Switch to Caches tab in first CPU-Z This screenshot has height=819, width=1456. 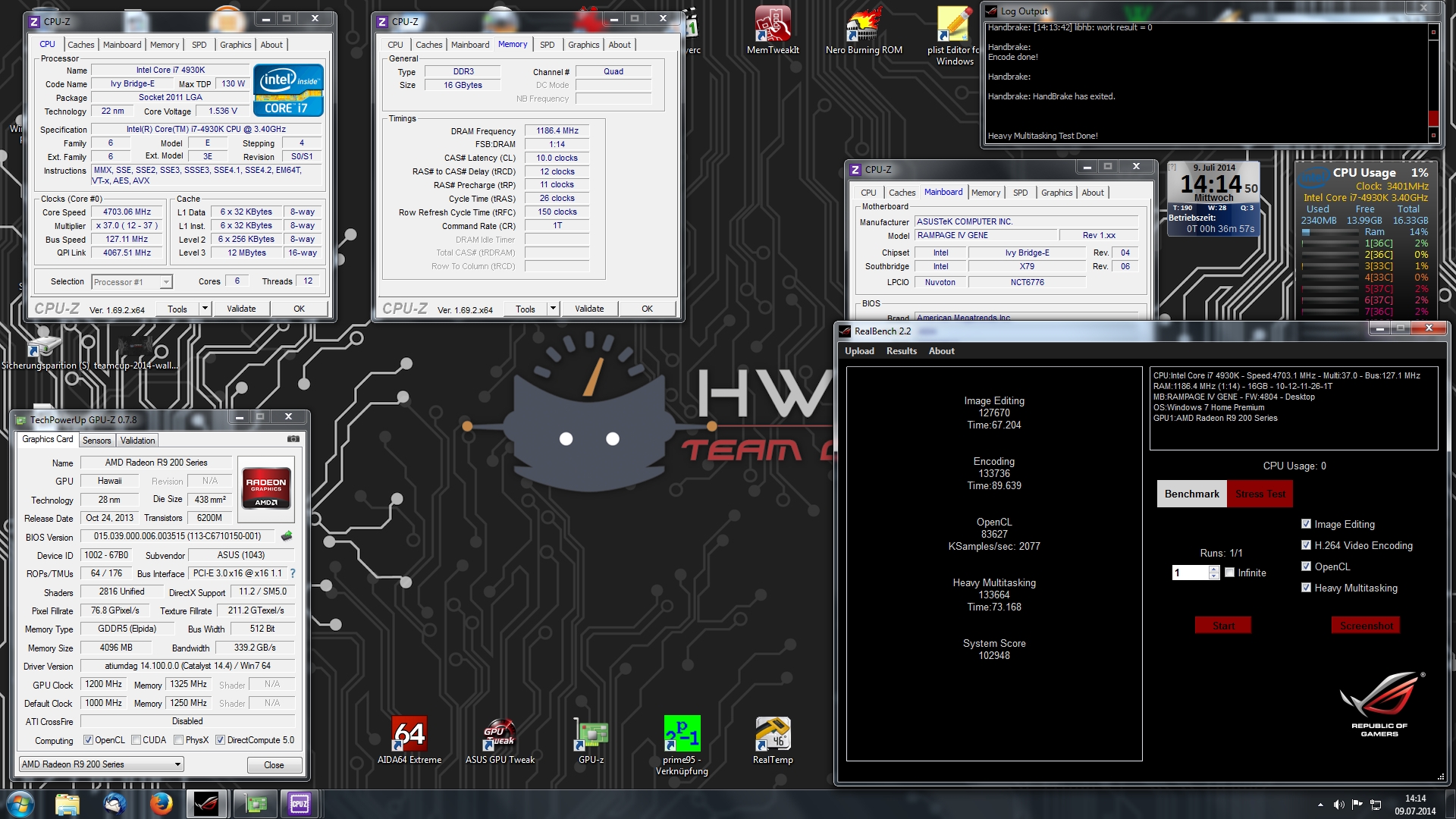[x=81, y=45]
